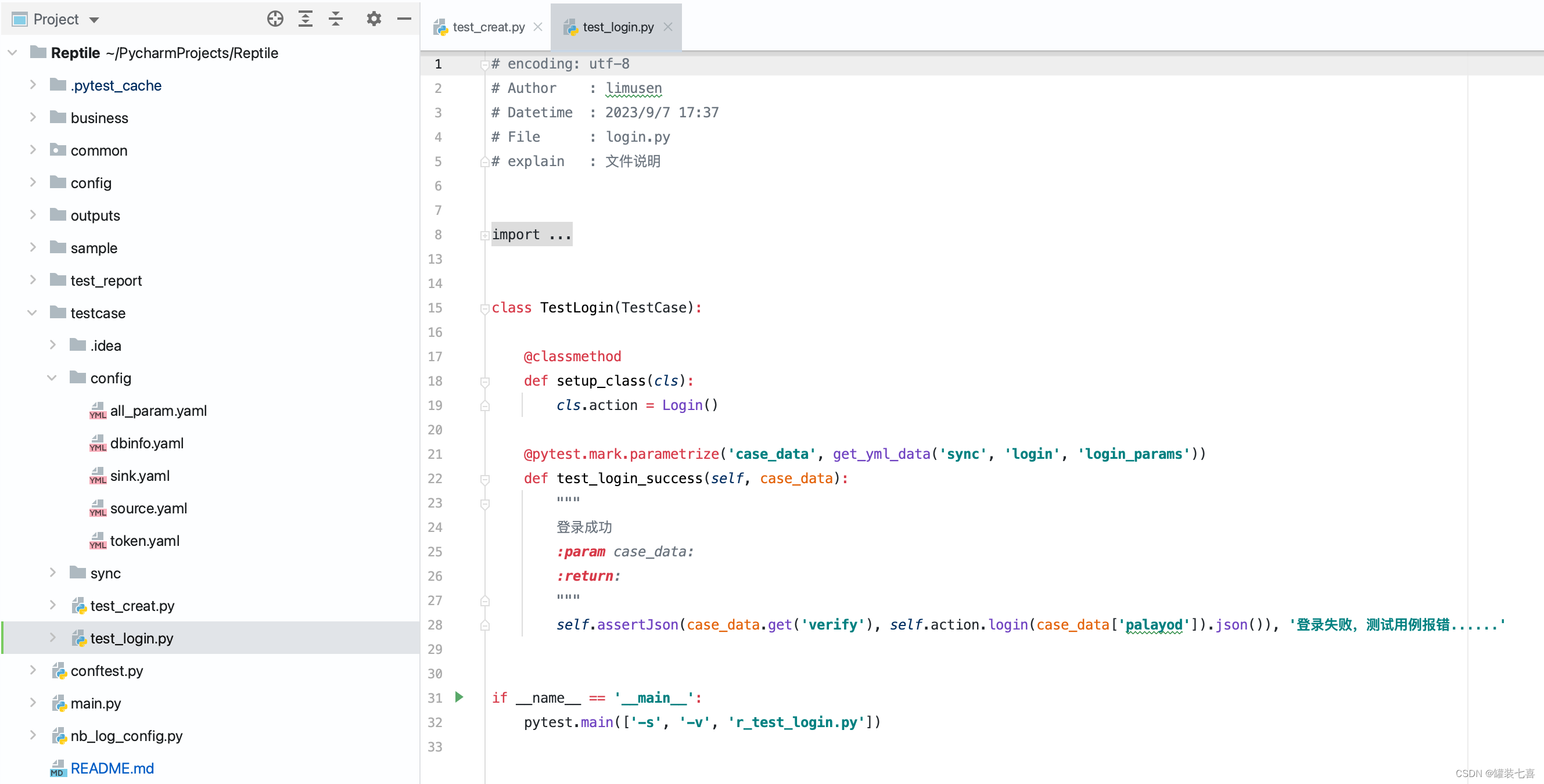The image size is (1544, 784).
Task: Fold the header comment block at line 1
Action: click(x=484, y=64)
